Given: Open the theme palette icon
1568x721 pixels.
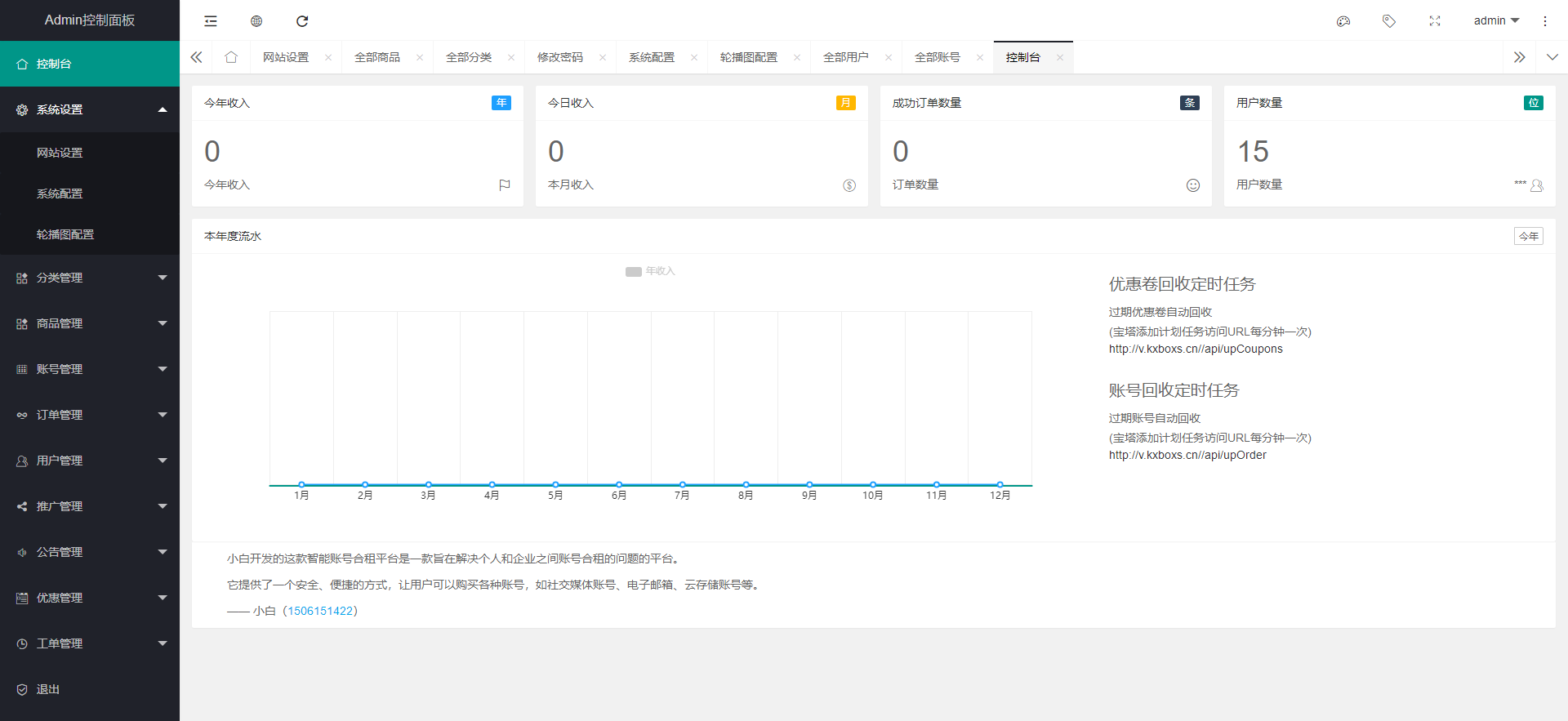Looking at the screenshot, I should pyautogui.click(x=1343, y=21).
